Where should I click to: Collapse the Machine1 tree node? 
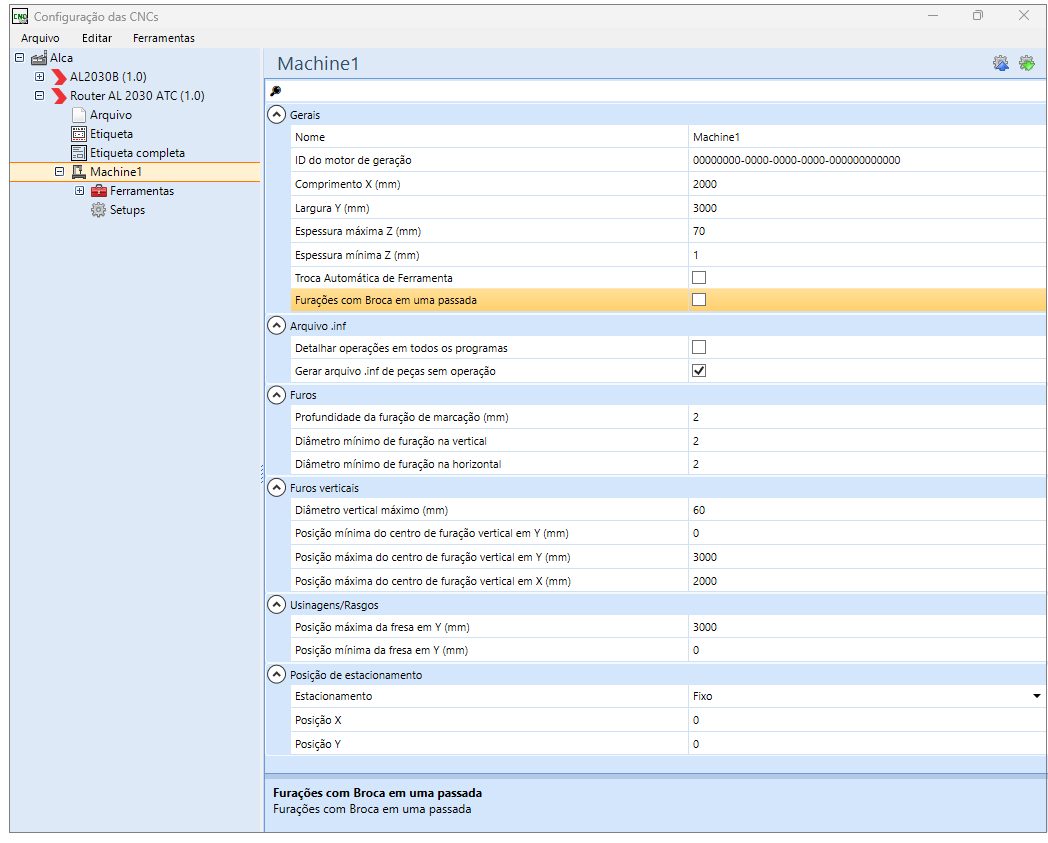(59, 172)
